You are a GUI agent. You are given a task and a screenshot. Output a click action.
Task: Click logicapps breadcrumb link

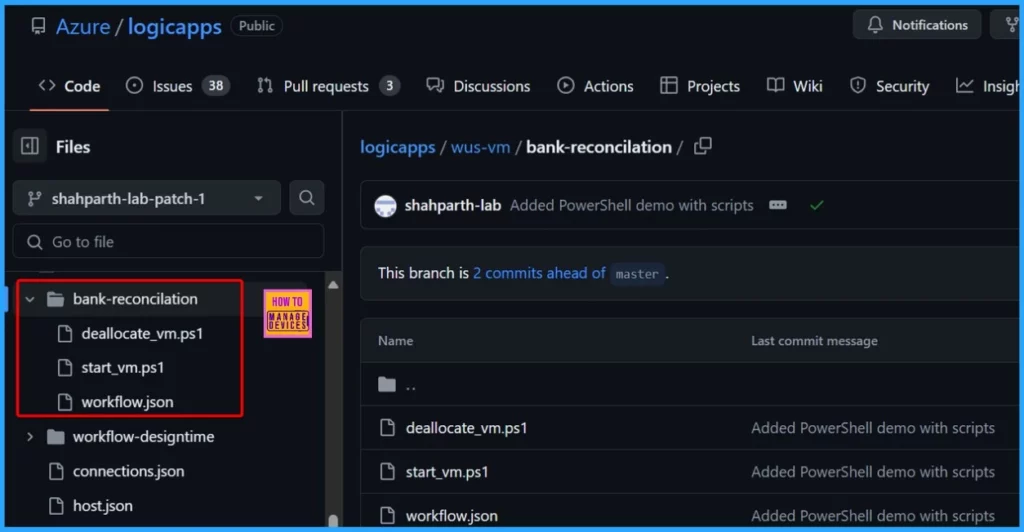pos(398,148)
